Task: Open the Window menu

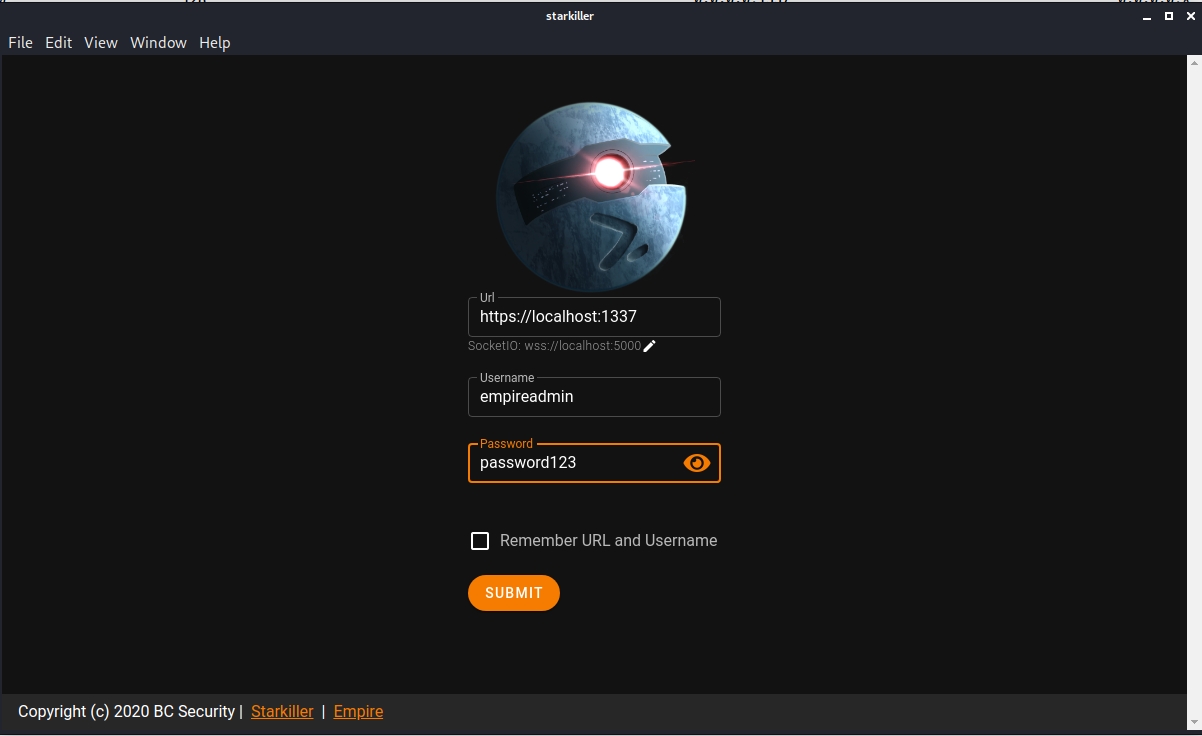Action: [x=158, y=43]
